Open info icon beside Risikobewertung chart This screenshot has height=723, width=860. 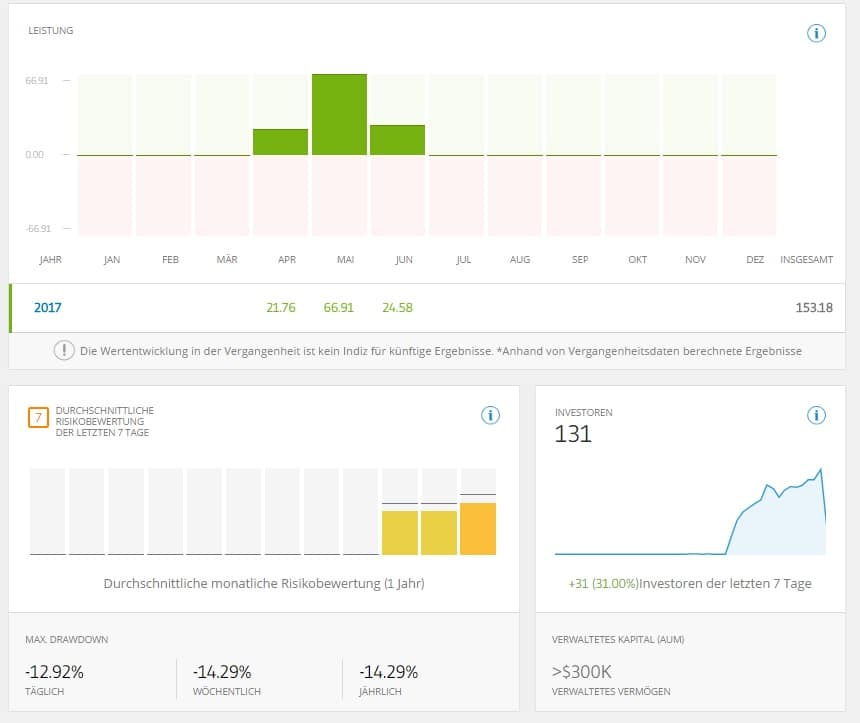point(490,415)
